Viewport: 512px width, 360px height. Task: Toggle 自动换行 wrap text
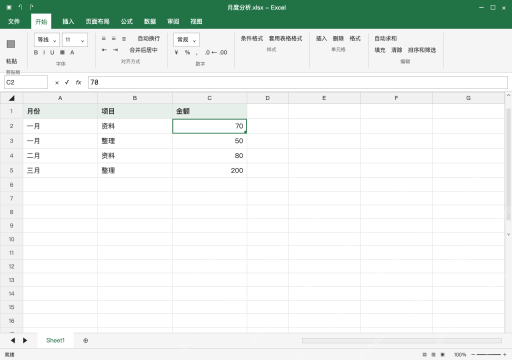coord(149,39)
